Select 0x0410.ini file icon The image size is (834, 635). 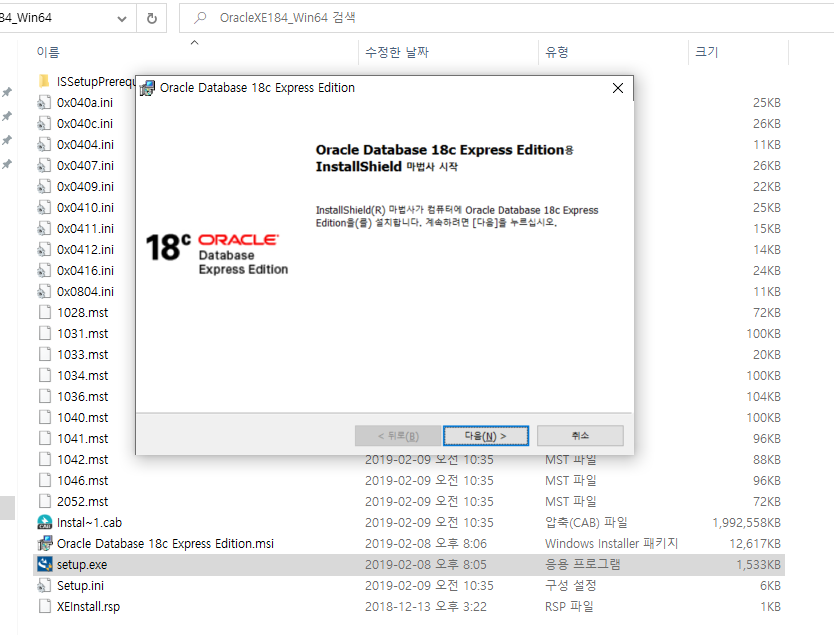pyautogui.click(x=45, y=207)
